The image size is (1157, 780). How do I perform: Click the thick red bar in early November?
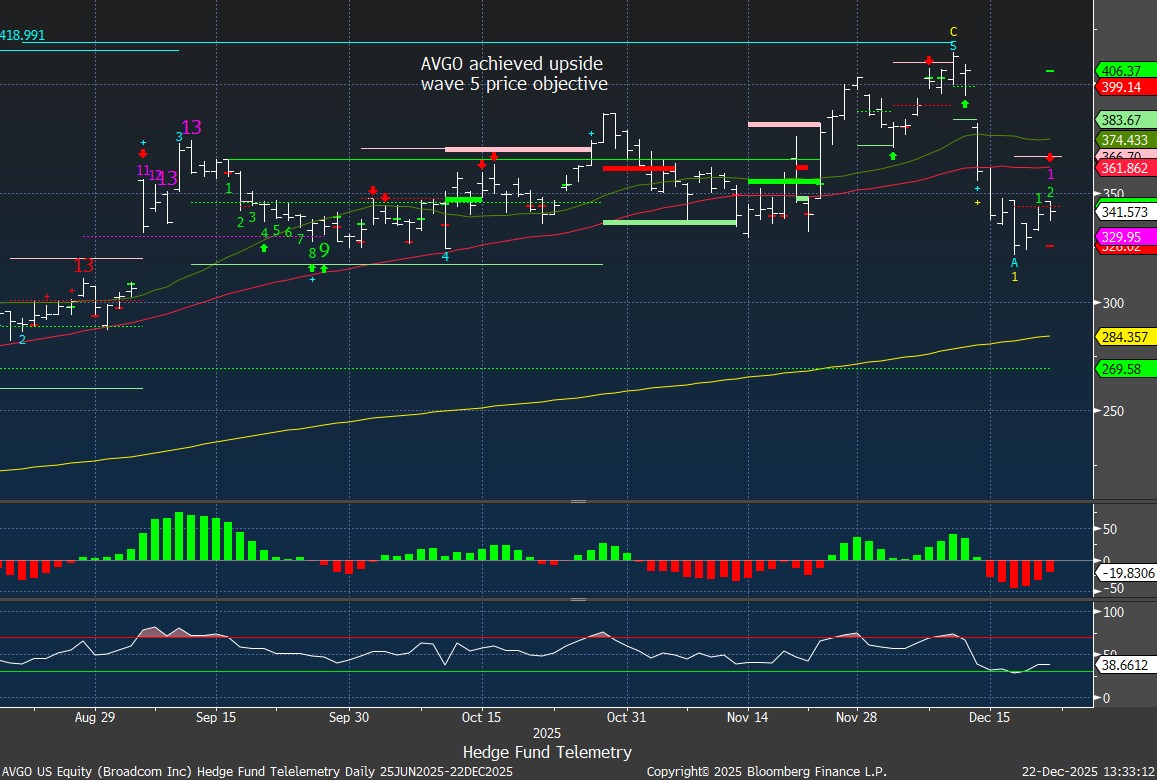click(639, 168)
